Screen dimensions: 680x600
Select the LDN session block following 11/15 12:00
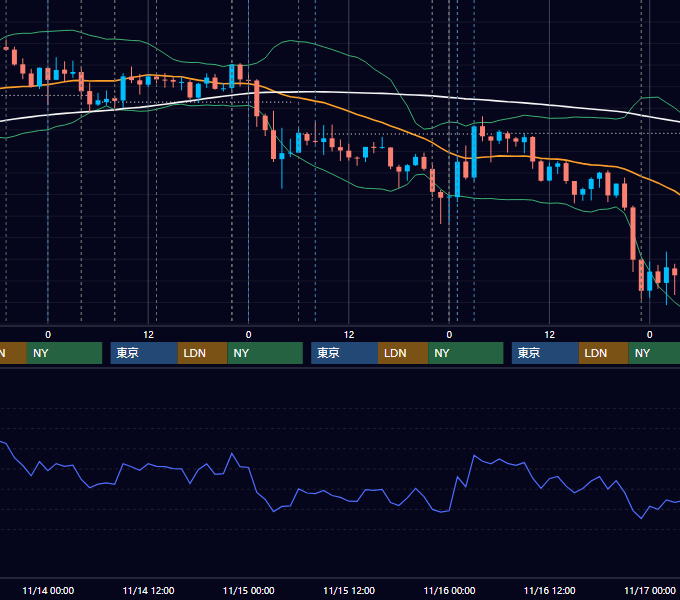point(403,353)
